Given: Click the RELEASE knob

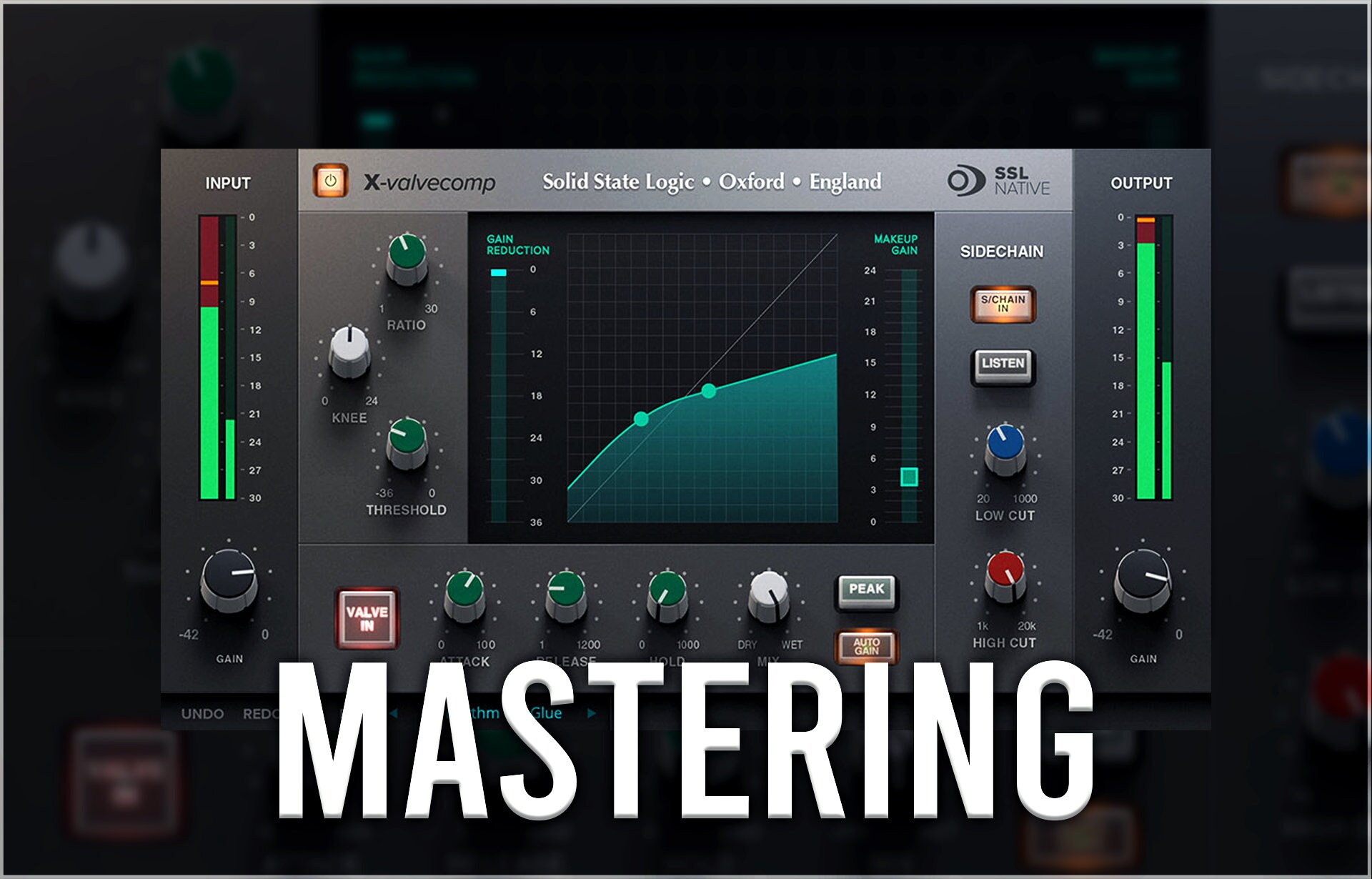Looking at the screenshot, I should pyautogui.click(x=566, y=595).
